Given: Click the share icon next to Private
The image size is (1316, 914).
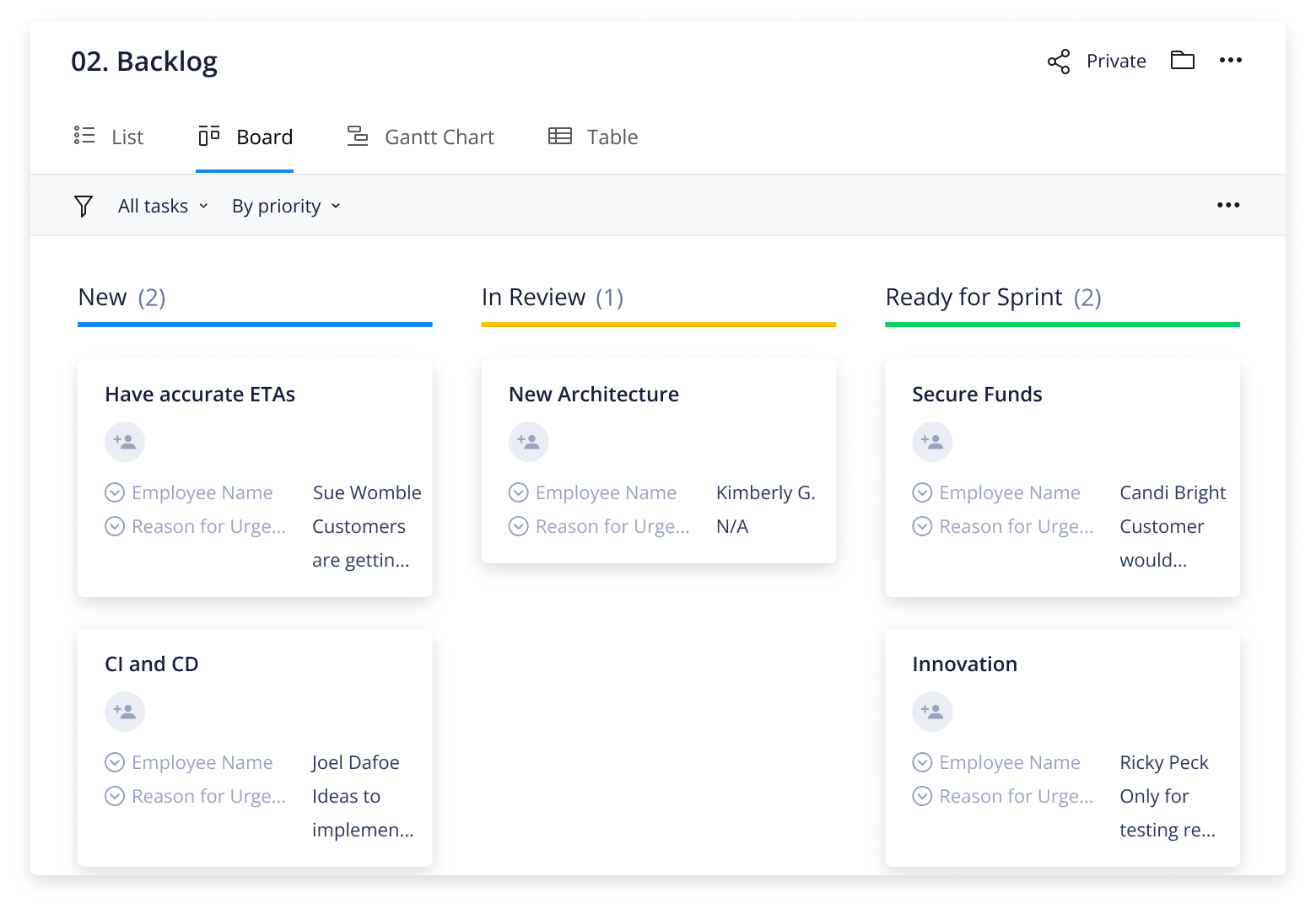Looking at the screenshot, I should point(1058,62).
